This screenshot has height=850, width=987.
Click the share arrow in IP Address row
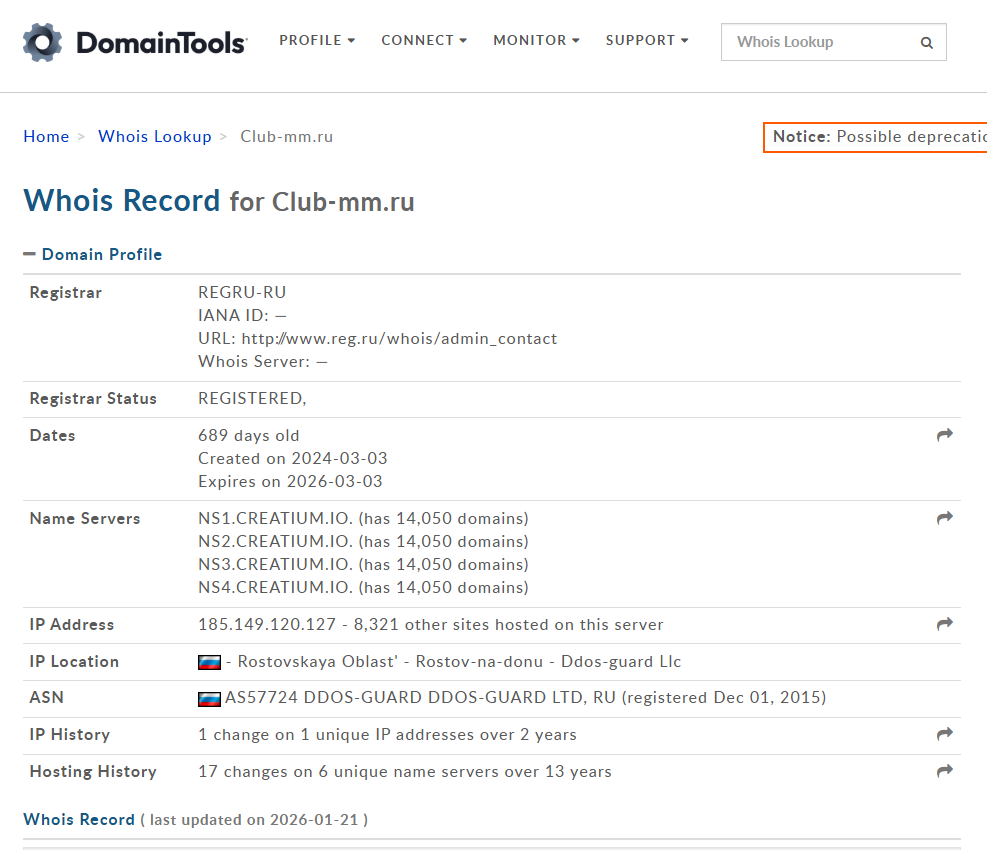point(944,624)
